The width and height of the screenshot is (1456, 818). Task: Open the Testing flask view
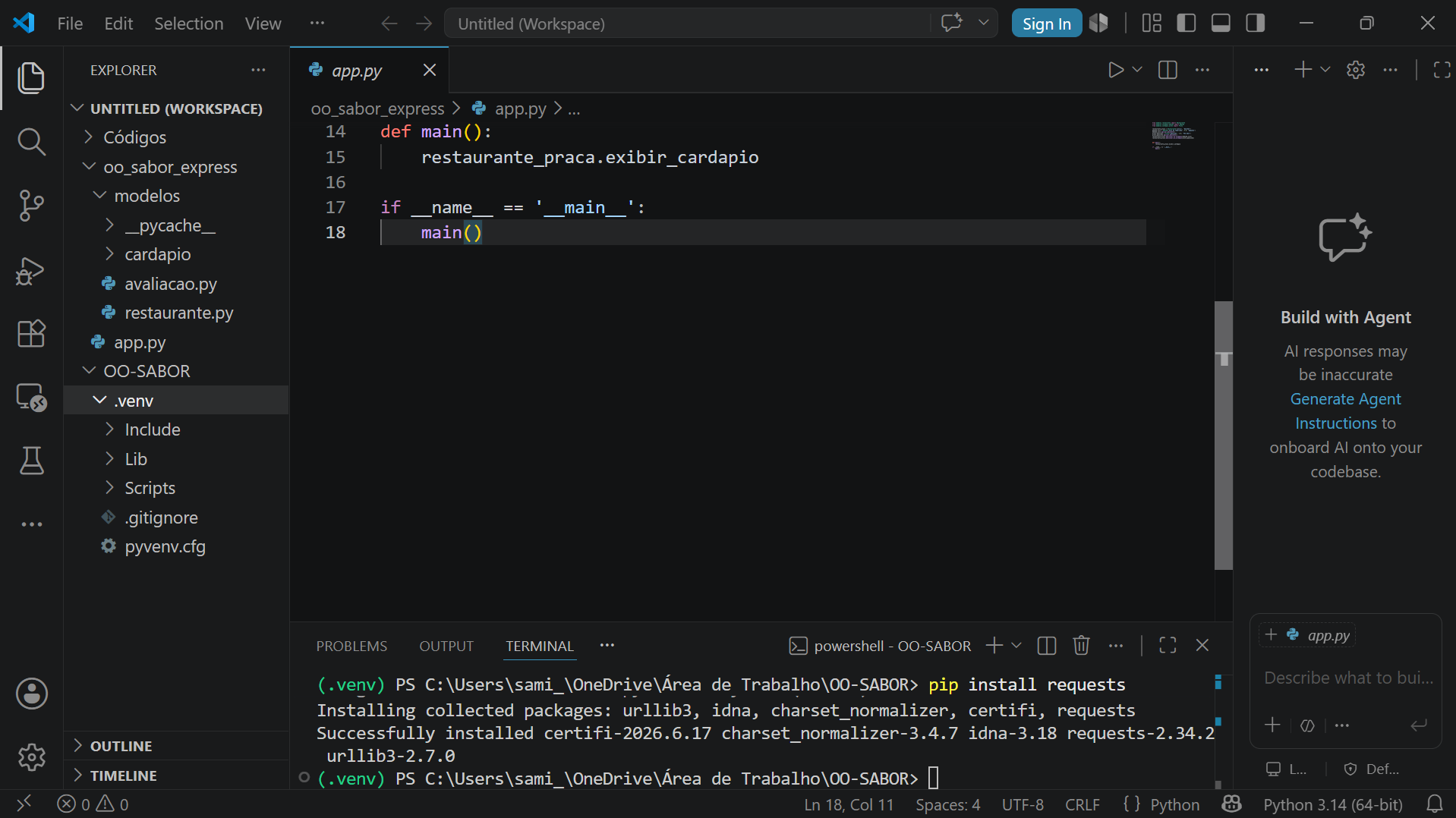31,461
